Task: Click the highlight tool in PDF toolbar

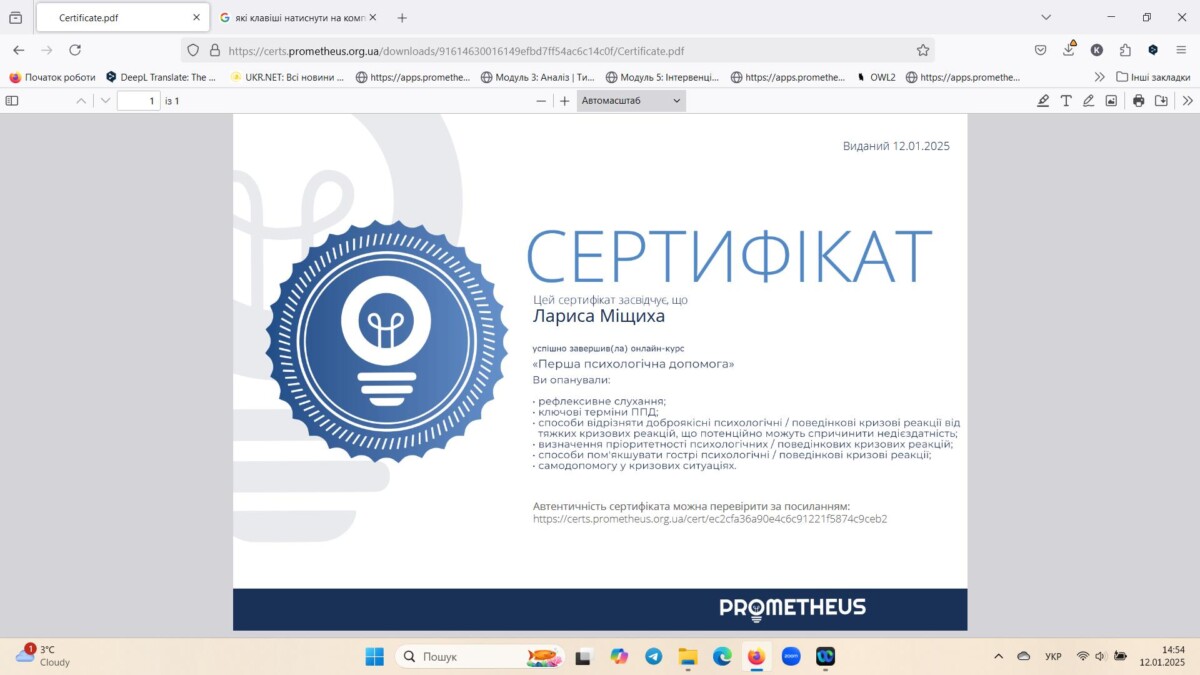Action: tap(1043, 101)
